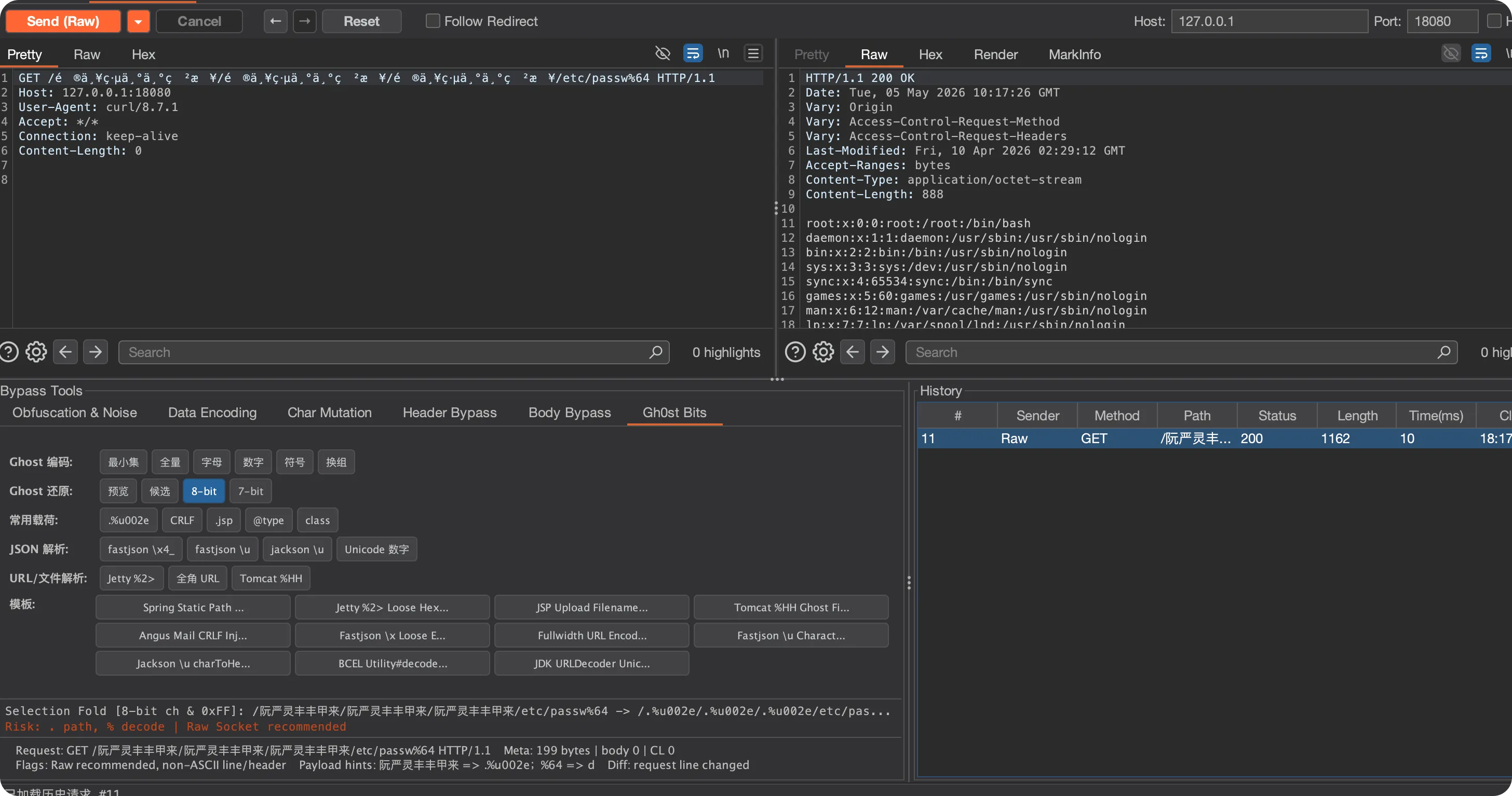The width and height of the screenshot is (1512, 796).
Task: Insert the CRLF payload
Action: pyautogui.click(x=182, y=520)
